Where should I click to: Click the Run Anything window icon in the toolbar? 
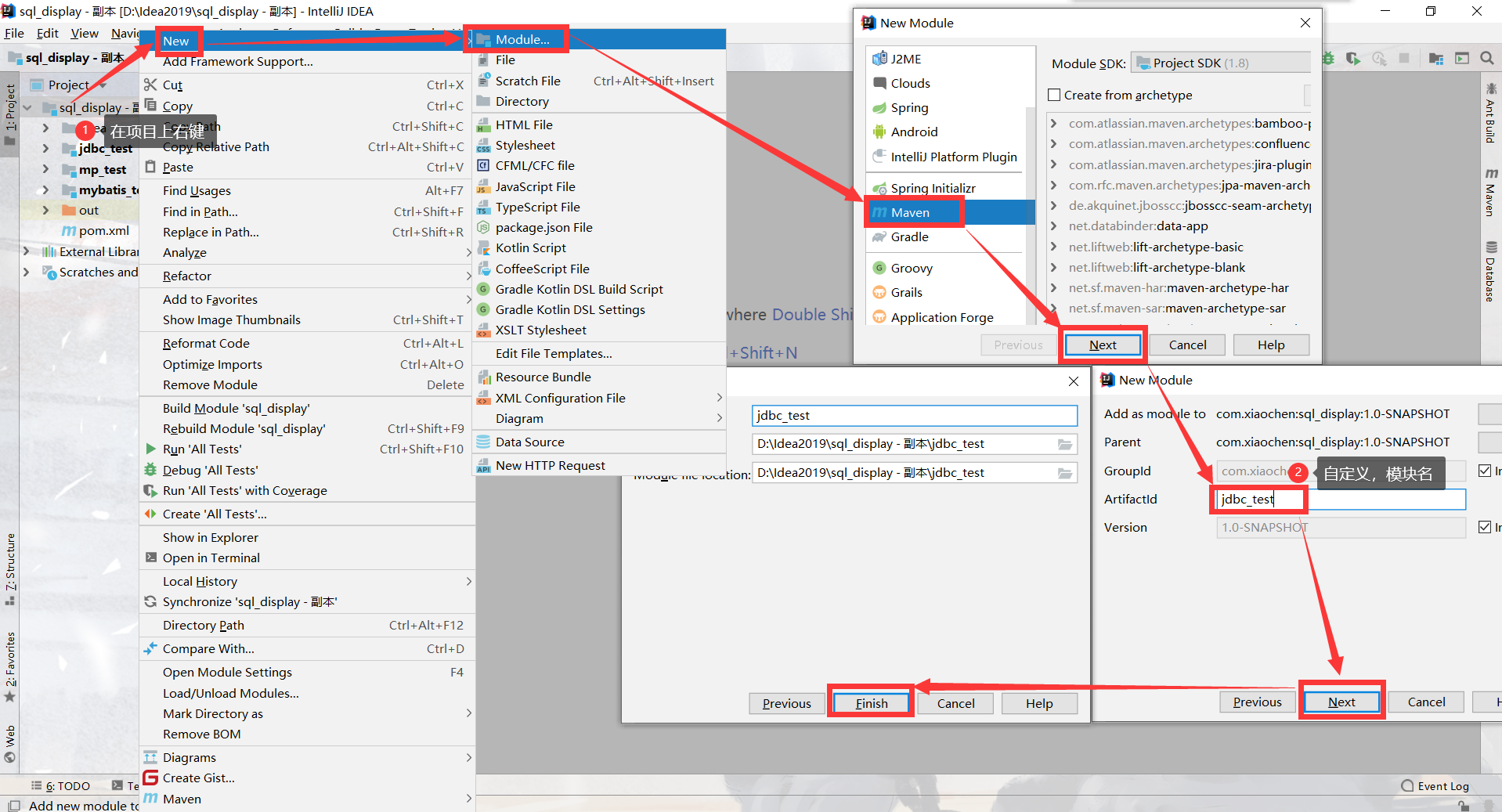1462,58
